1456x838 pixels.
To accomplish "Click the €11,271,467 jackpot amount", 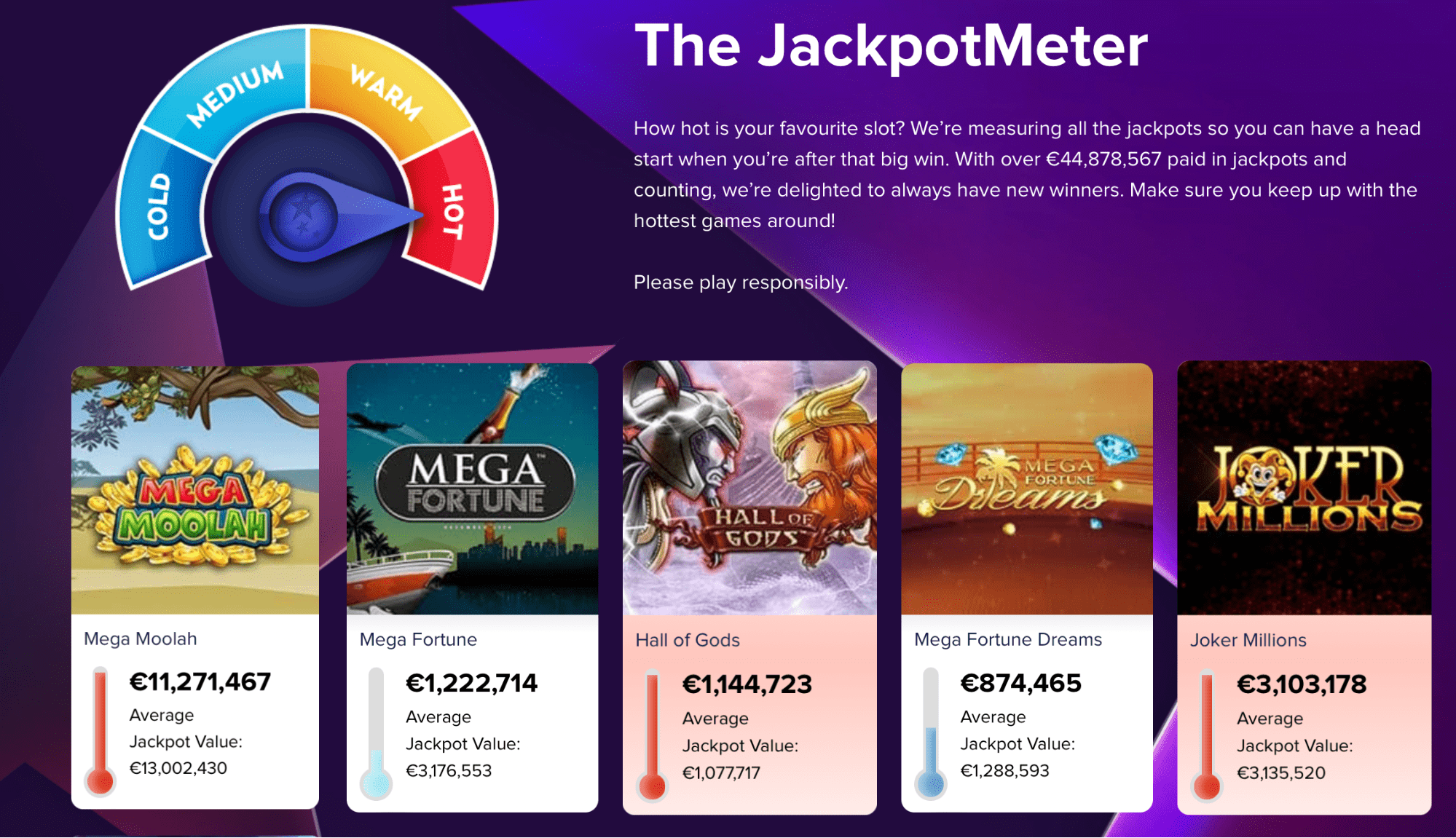I will (200, 681).
